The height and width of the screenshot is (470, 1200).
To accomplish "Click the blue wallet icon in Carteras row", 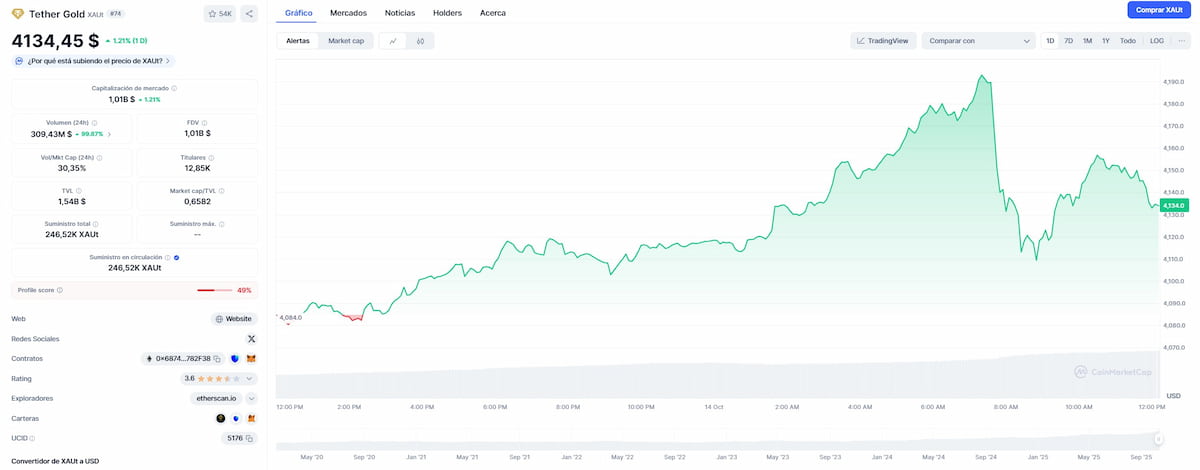I will [236, 418].
